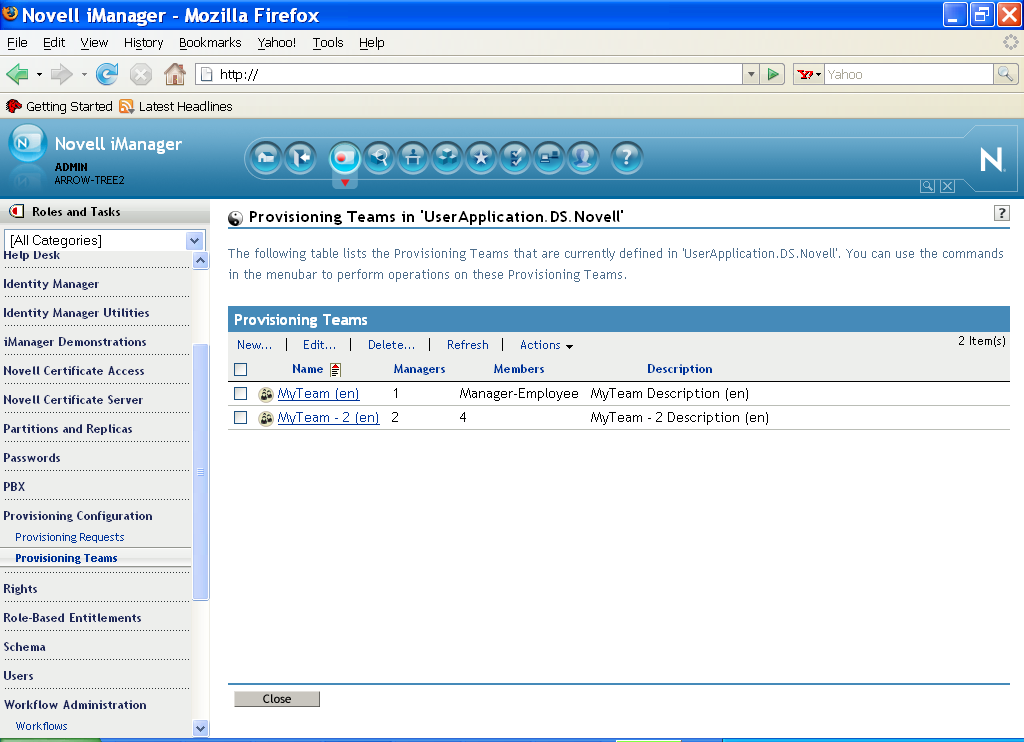
Task: Click the user silhouettes icon in toolbar
Action: click(583, 157)
